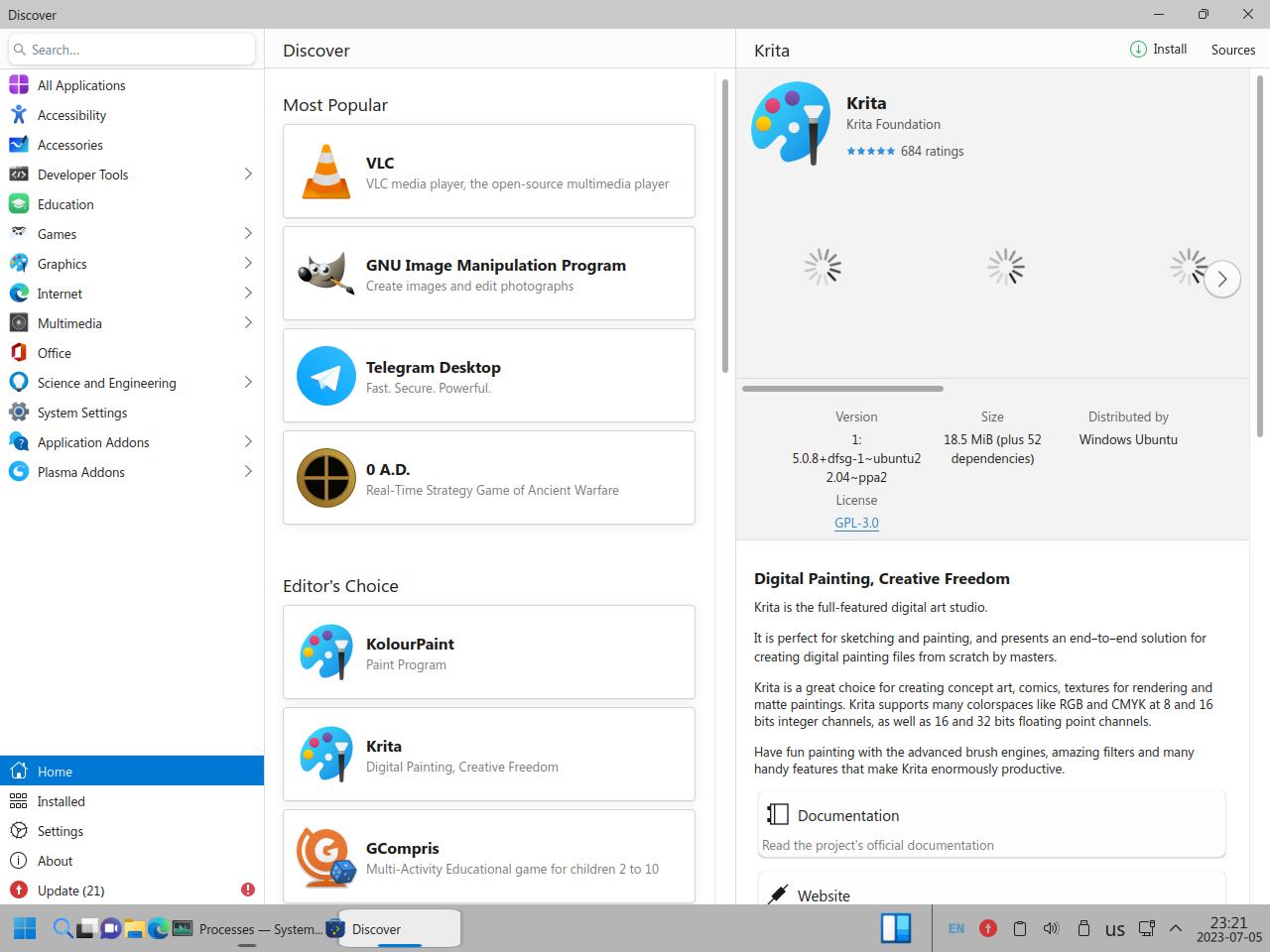Screen dimensions: 1270x952
Task: Go to the Home page
Action: 132,771
